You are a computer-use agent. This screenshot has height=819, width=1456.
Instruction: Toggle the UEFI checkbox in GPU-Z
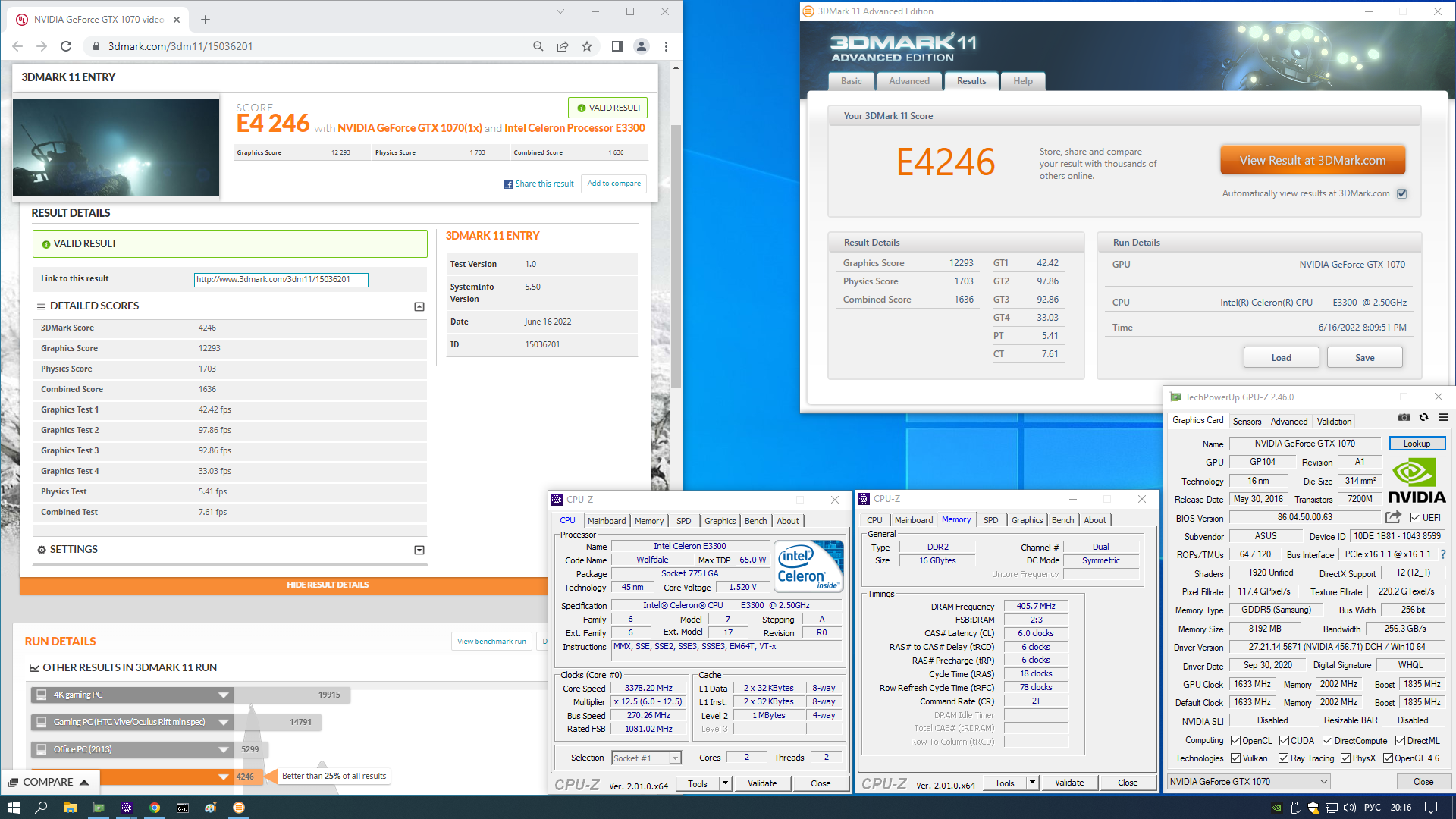tap(1415, 518)
